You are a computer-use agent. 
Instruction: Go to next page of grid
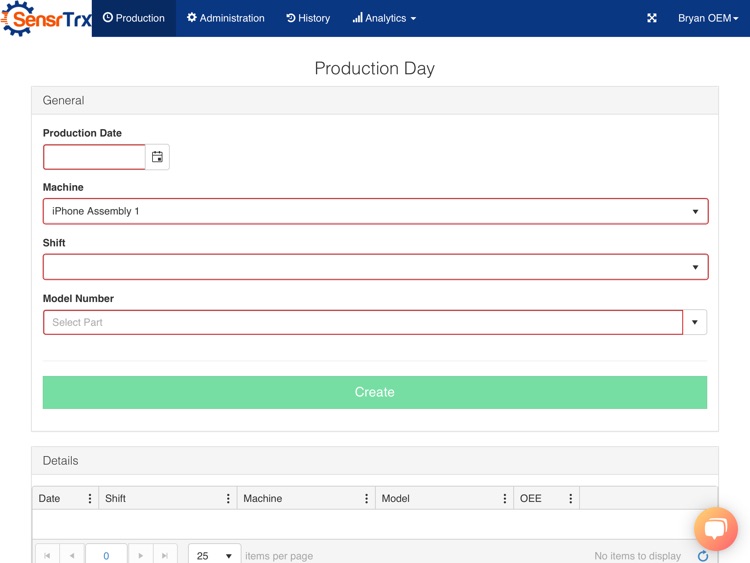click(x=141, y=555)
